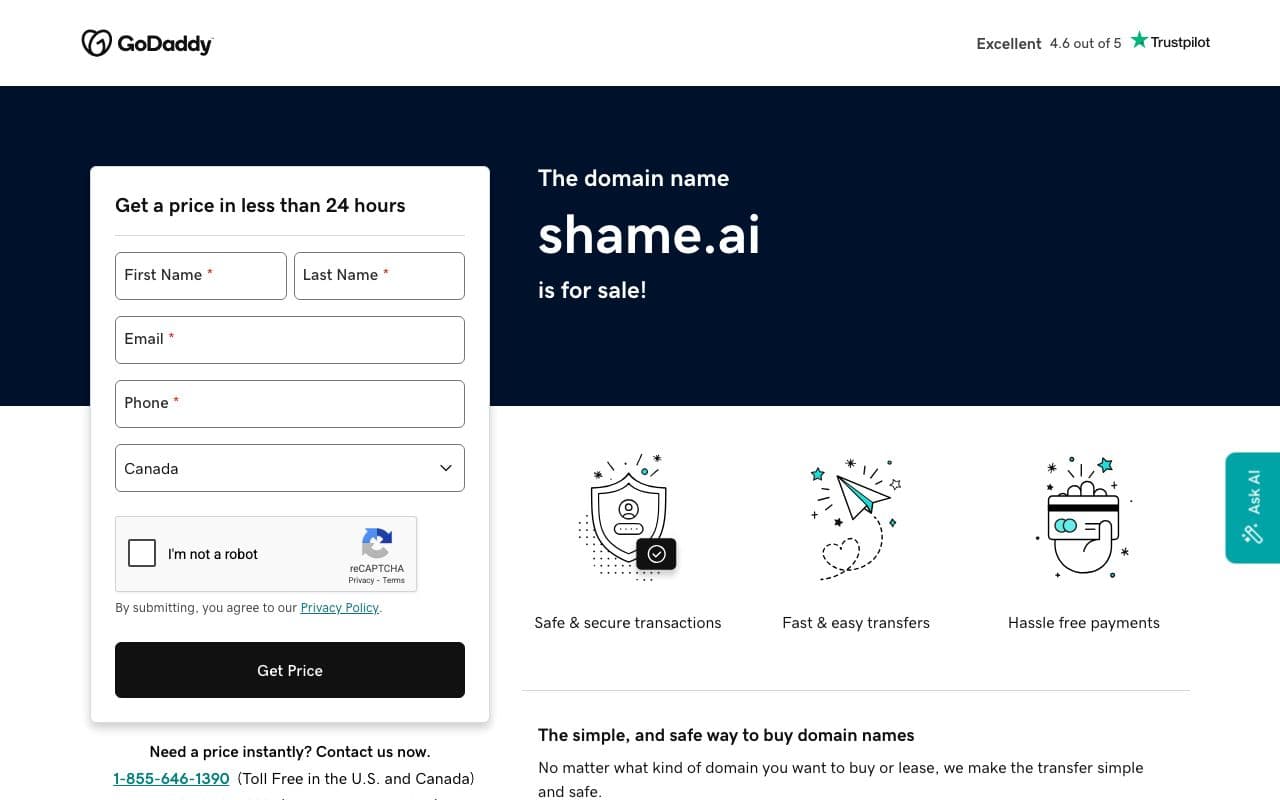Click the GoDaddy logo icon
Image resolution: width=1280 pixels, height=800 pixels.
click(x=97, y=43)
